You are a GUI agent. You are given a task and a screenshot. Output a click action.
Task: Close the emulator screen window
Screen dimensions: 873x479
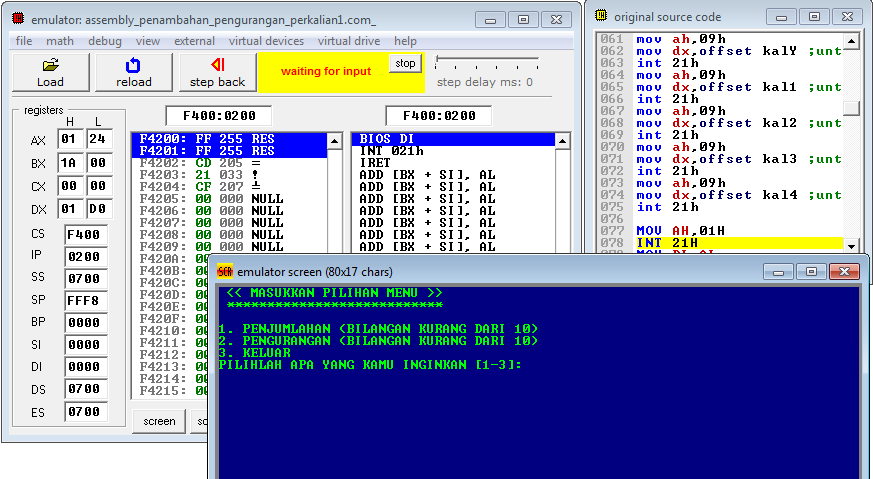point(844,271)
